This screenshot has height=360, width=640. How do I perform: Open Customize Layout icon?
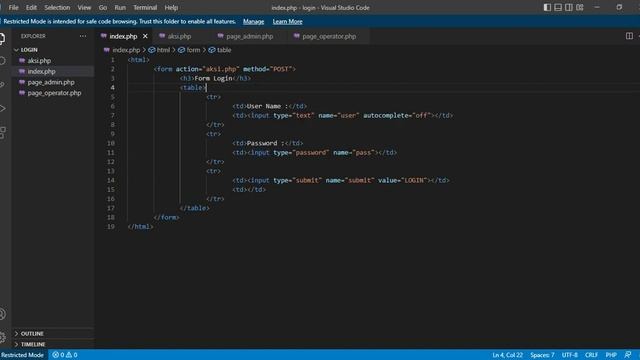pyautogui.click(x=580, y=7)
